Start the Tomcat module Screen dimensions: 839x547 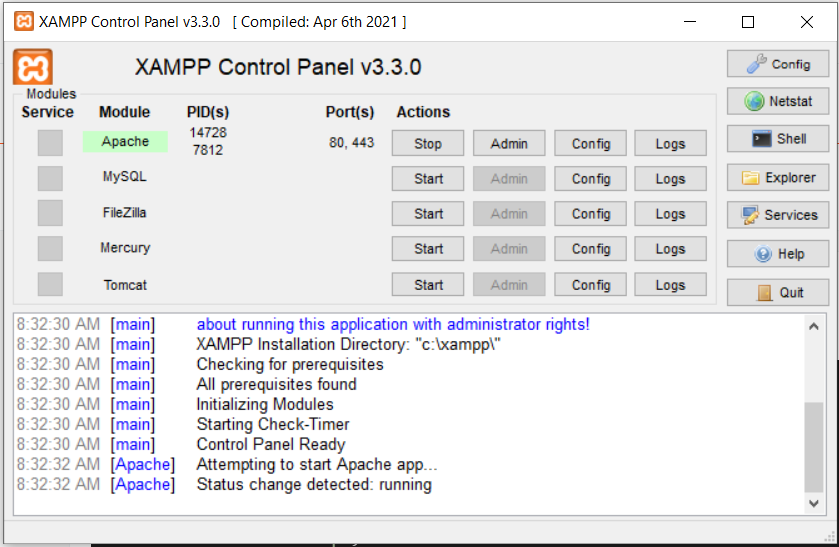click(428, 285)
